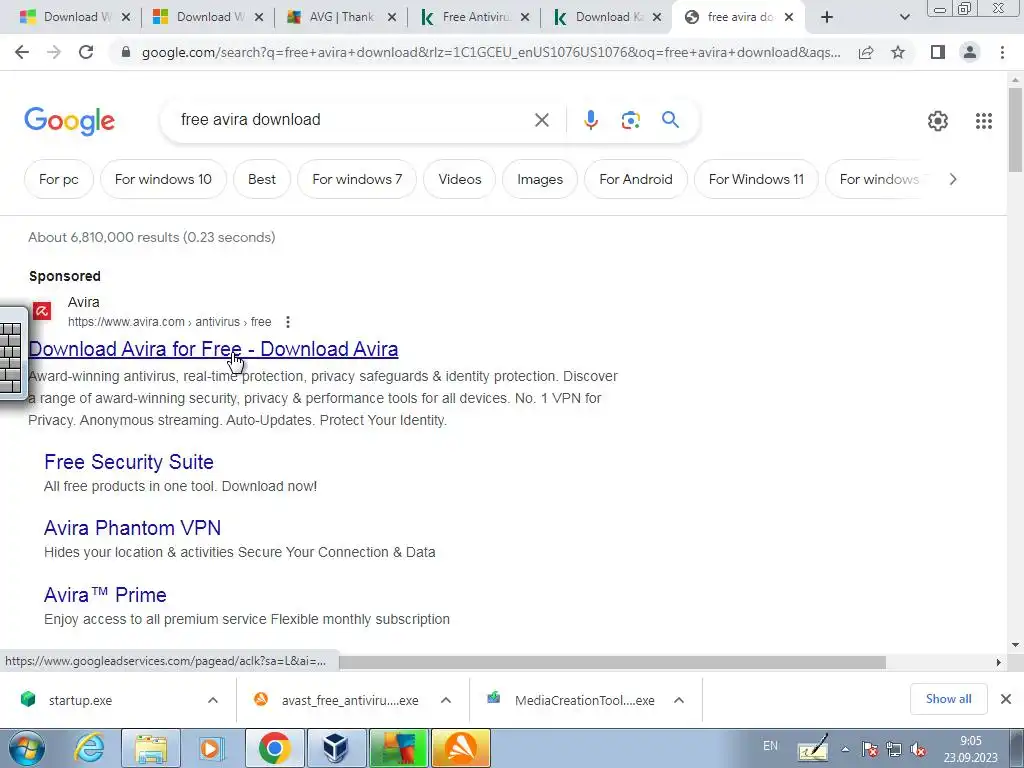Open the startup.exe downloaded file
The width and height of the screenshot is (1024, 768).
coord(80,700)
